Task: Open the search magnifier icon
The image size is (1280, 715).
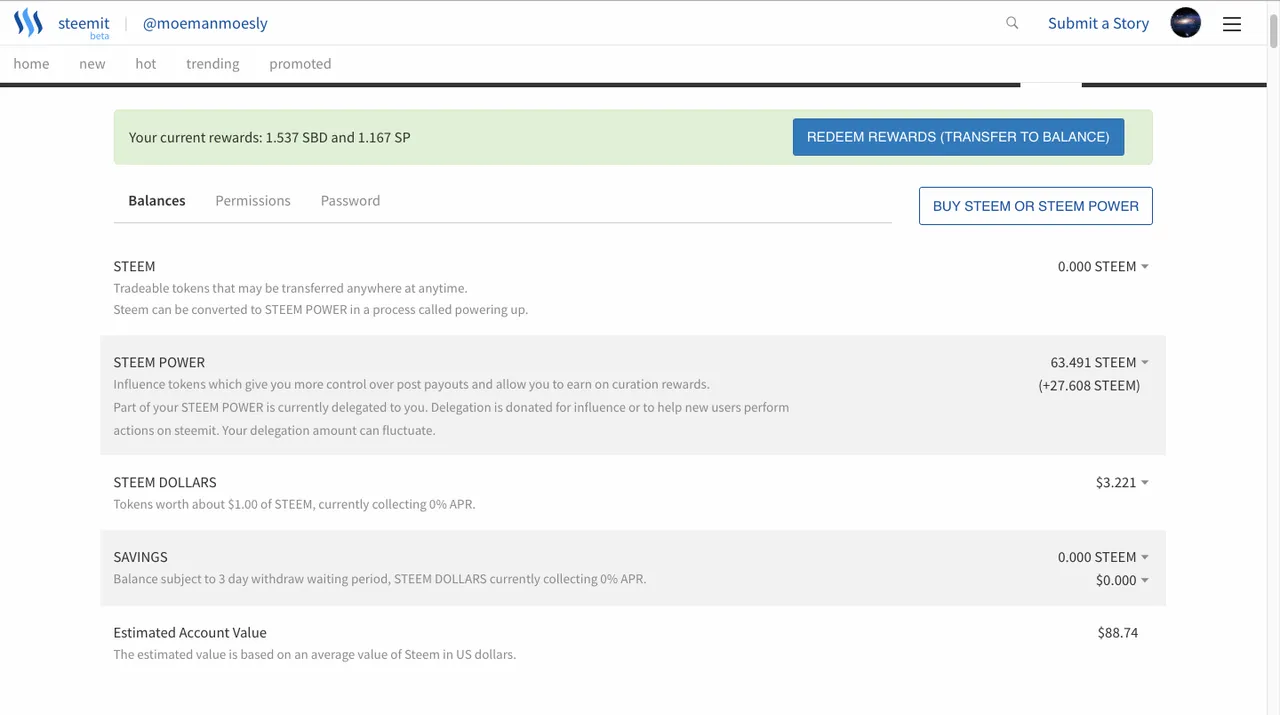Action: (x=1012, y=23)
